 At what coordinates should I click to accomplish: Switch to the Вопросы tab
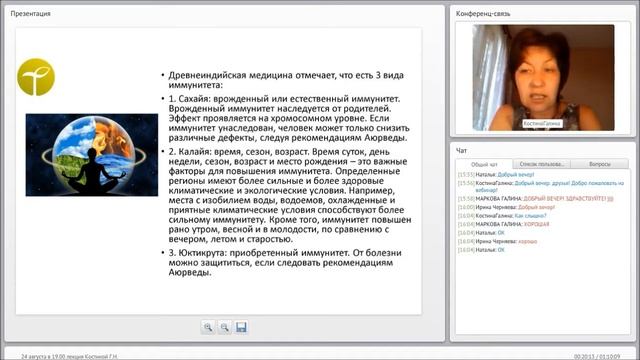coord(600,164)
